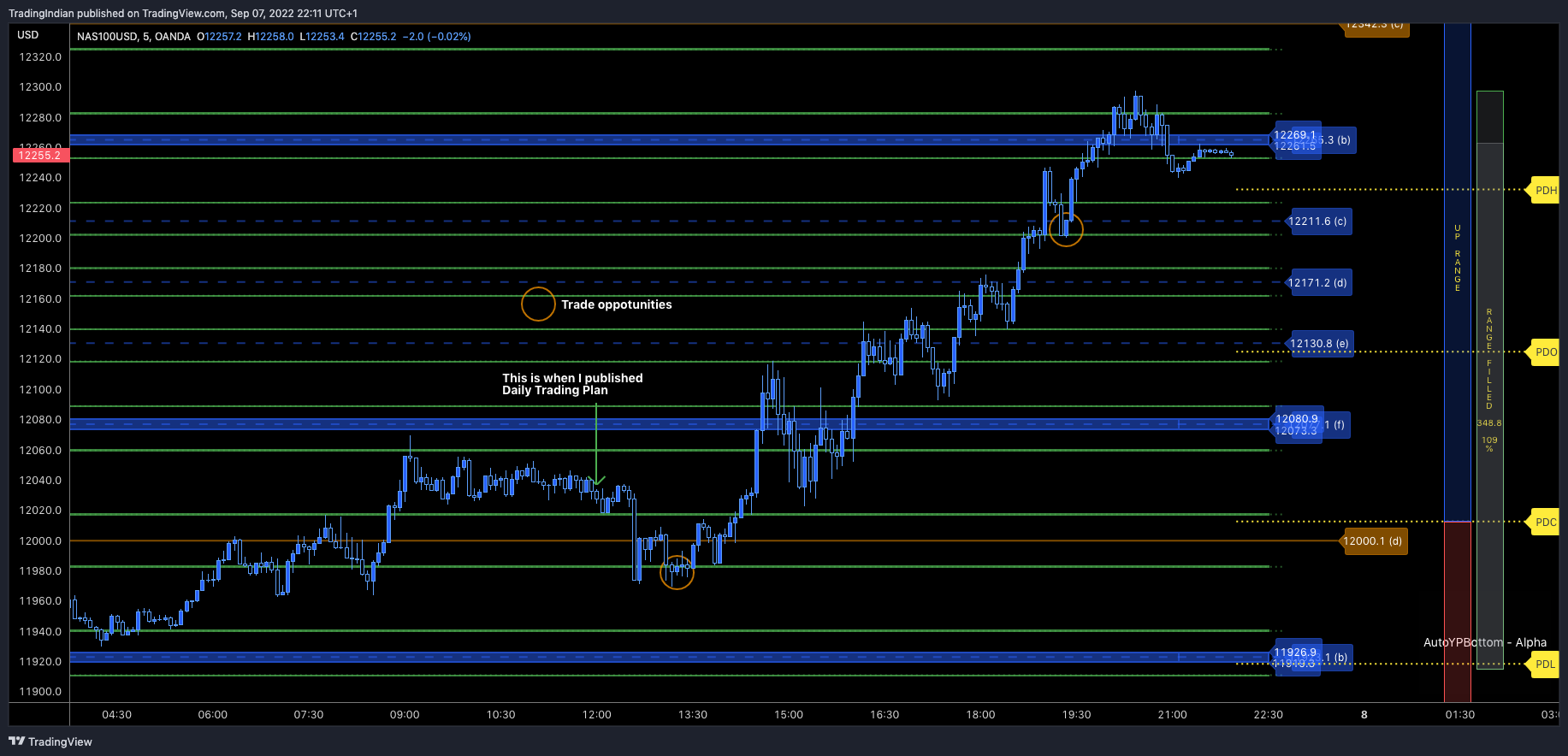Select the 12130.8 (e) level label

click(1319, 344)
